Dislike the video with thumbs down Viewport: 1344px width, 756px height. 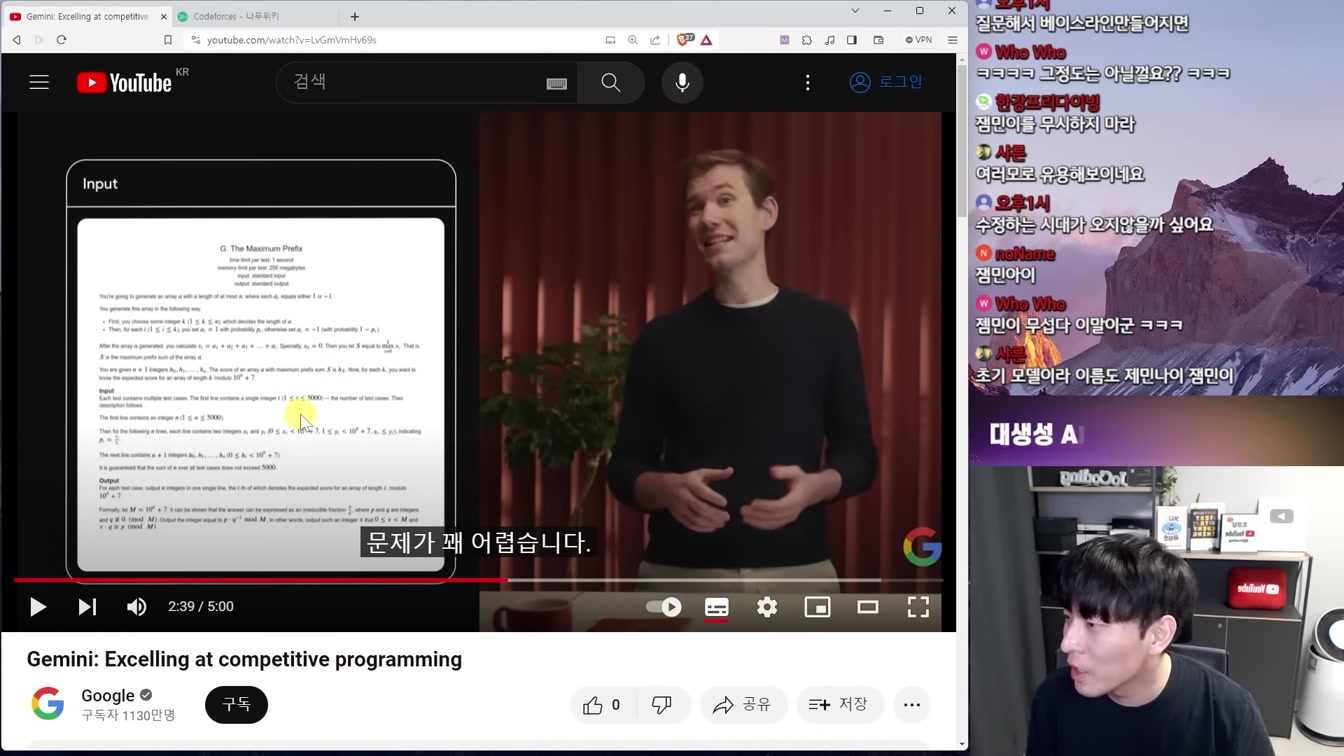pyautogui.click(x=662, y=705)
